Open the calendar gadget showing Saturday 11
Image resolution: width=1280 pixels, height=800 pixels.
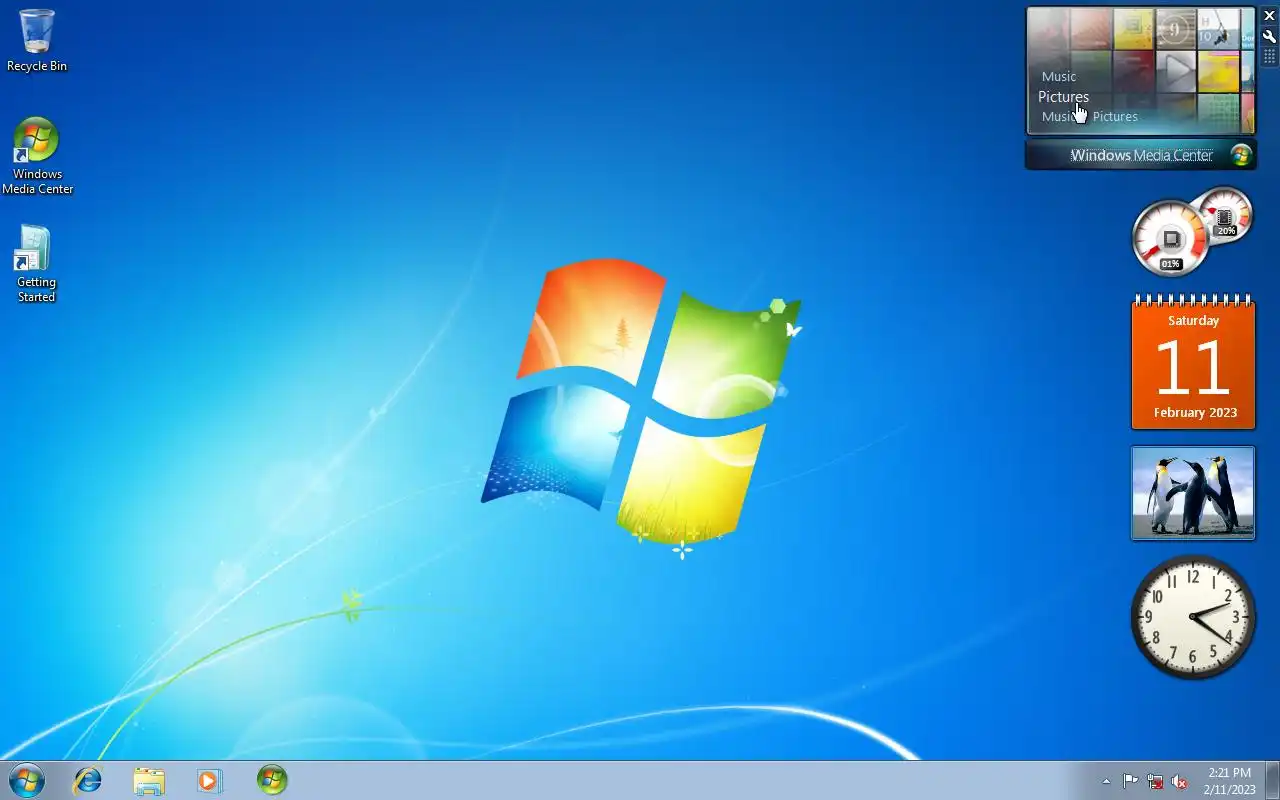(1193, 362)
